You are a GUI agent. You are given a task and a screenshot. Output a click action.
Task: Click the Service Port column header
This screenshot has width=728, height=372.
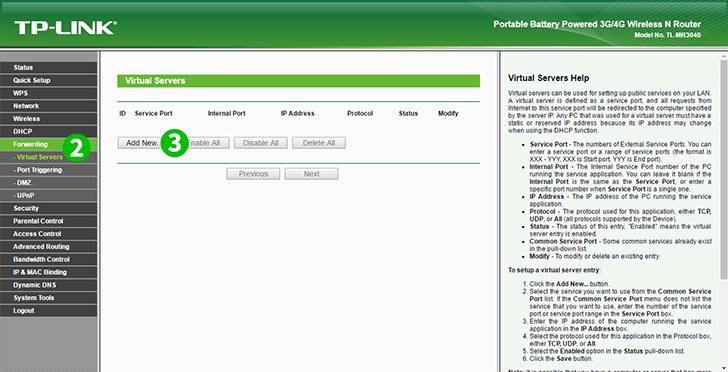(153, 113)
